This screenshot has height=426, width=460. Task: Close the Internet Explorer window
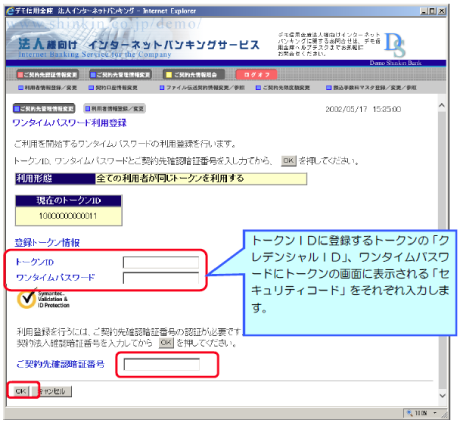pos(441,11)
